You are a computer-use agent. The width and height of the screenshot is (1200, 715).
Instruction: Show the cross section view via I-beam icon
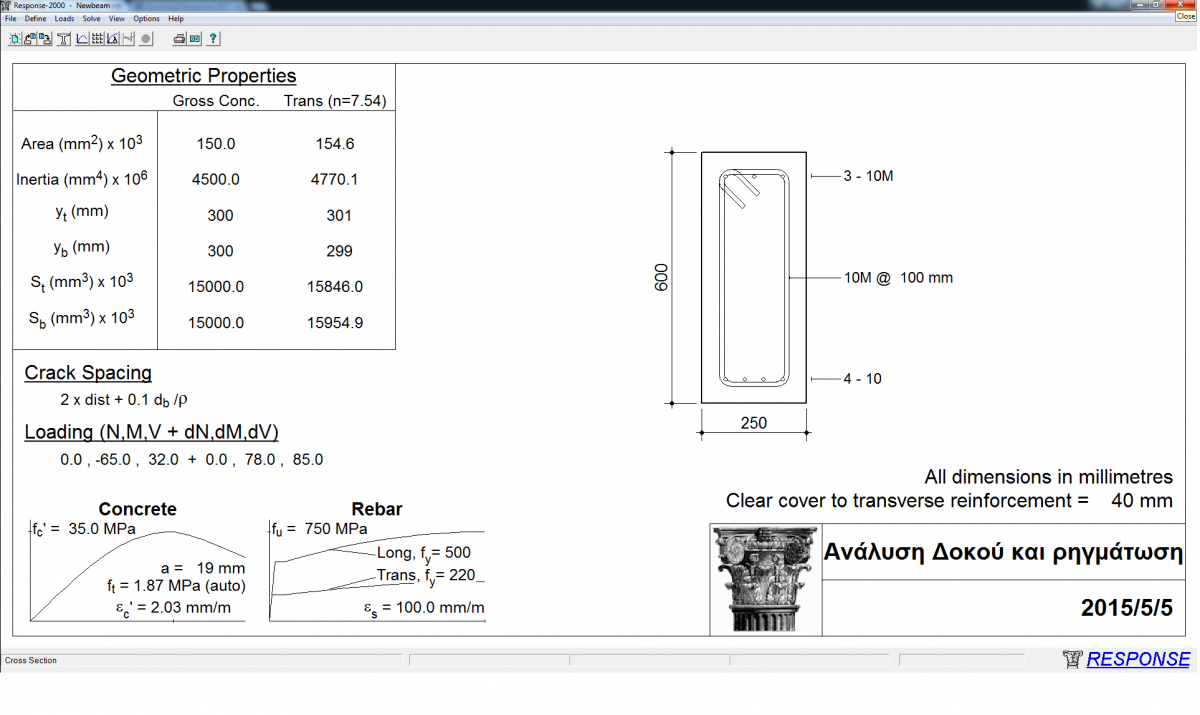[64, 39]
